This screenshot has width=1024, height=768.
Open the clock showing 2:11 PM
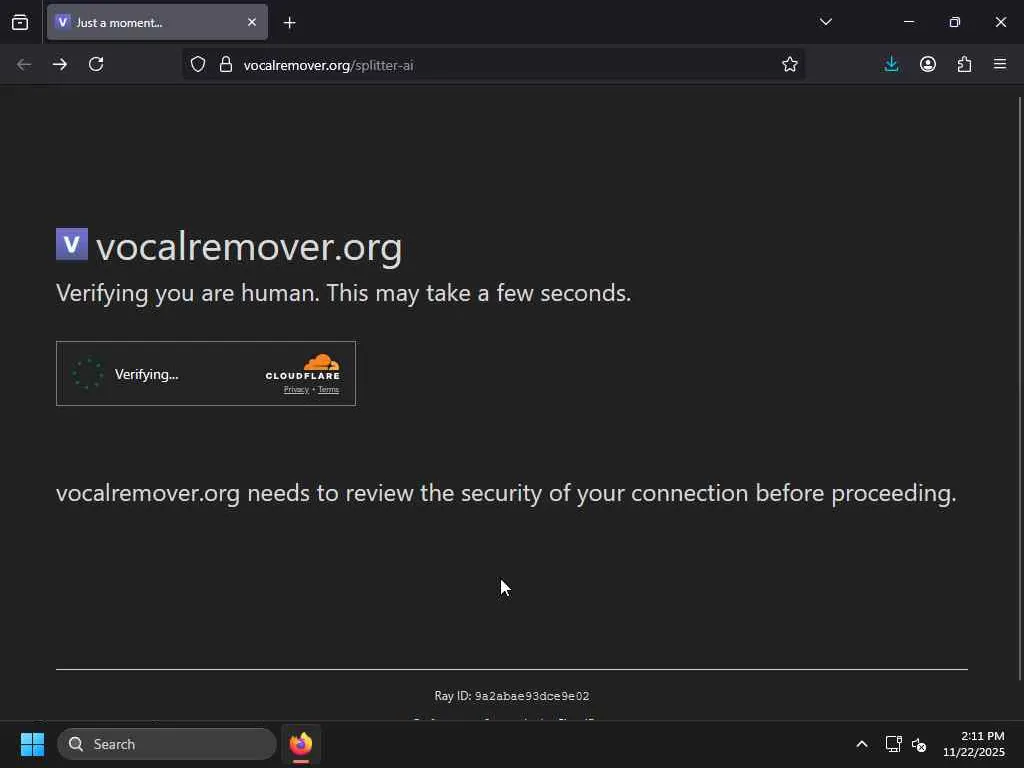click(974, 744)
